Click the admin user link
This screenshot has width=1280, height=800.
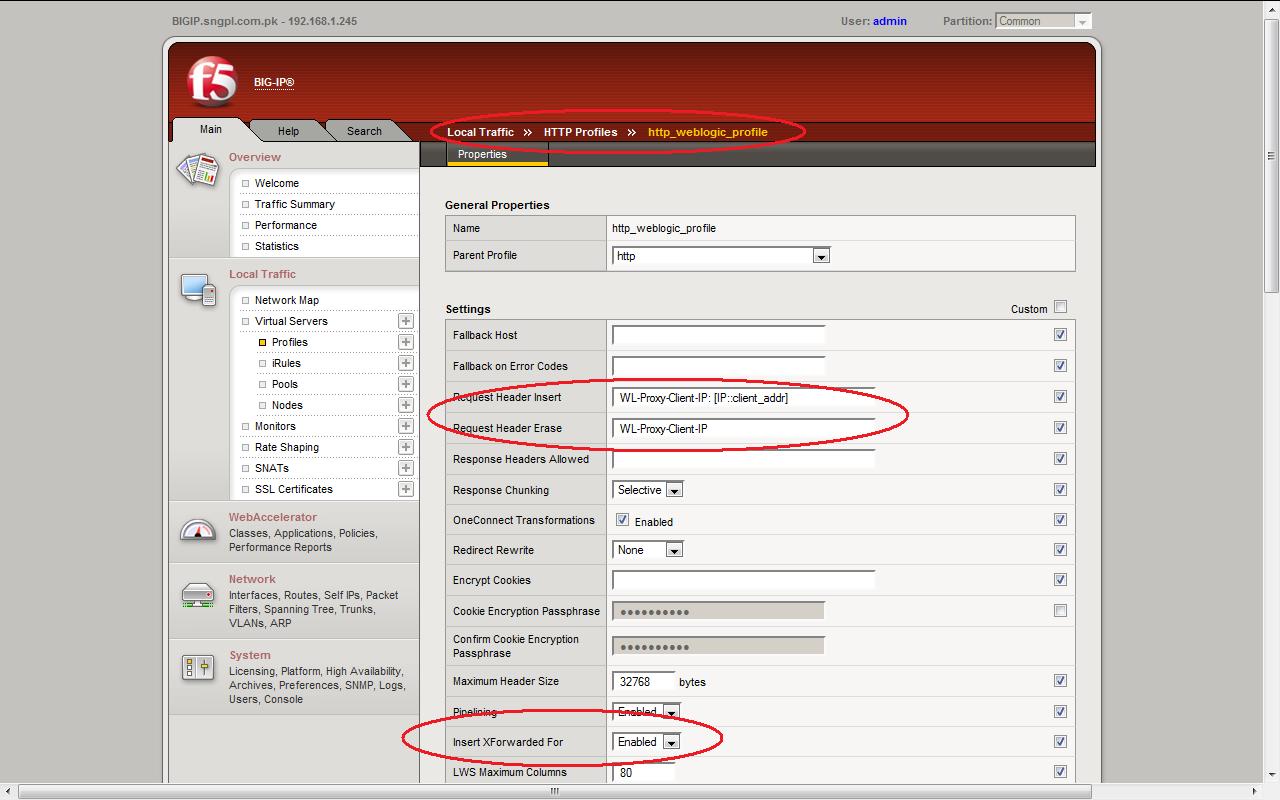pos(889,20)
